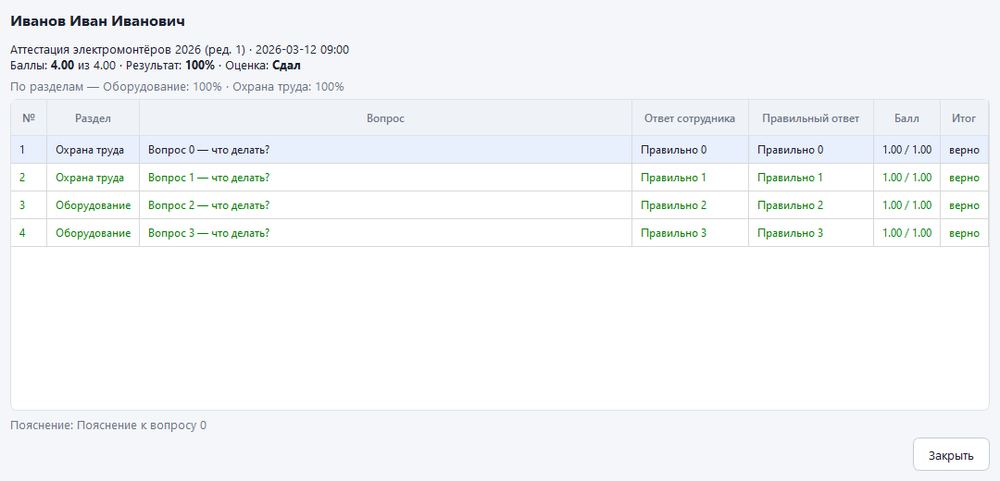Click 'Охрана труда' cell in row 2

pyautogui.click(x=93, y=177)
